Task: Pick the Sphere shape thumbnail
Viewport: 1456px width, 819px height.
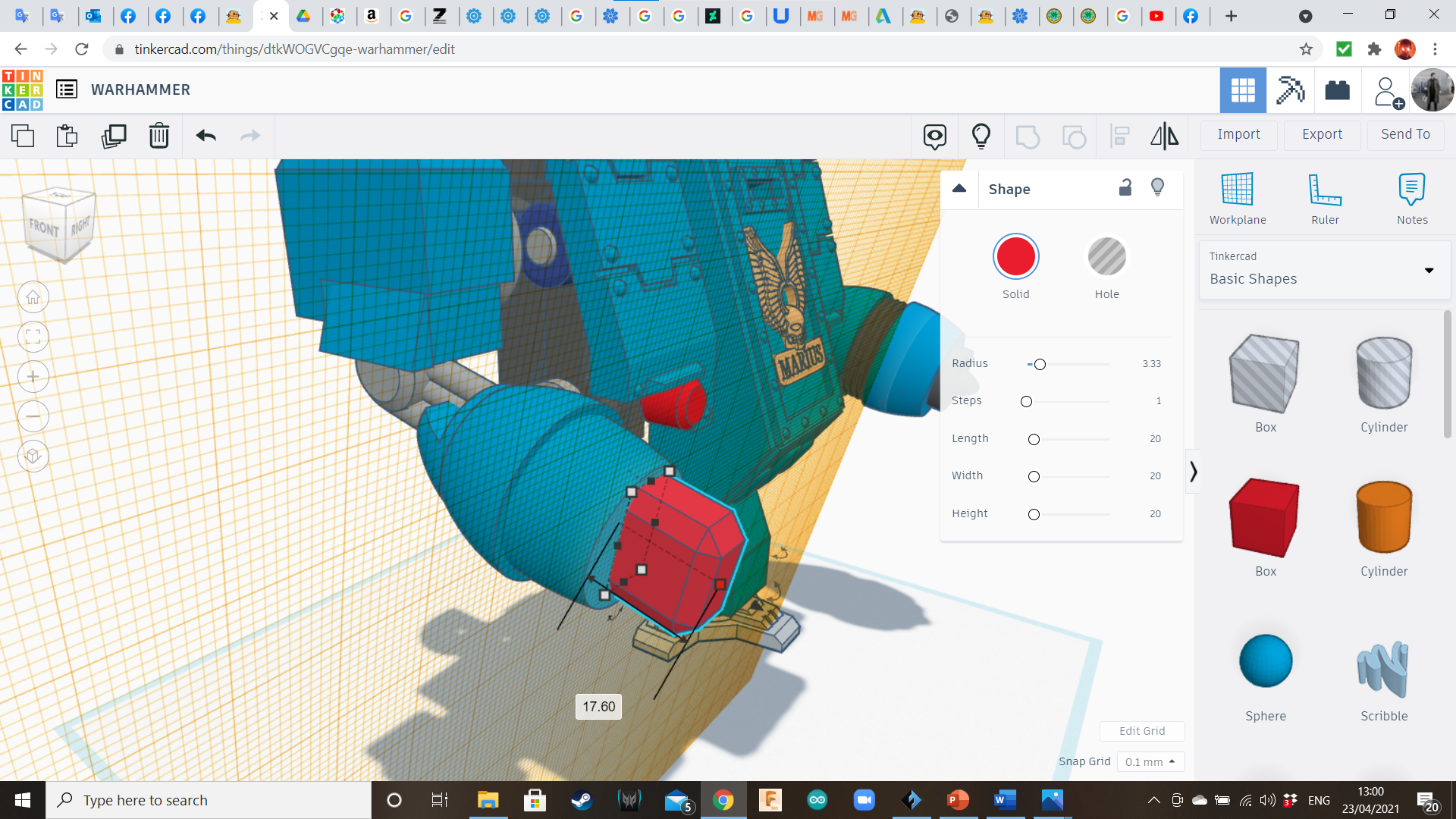Action: pos(1265,661)
